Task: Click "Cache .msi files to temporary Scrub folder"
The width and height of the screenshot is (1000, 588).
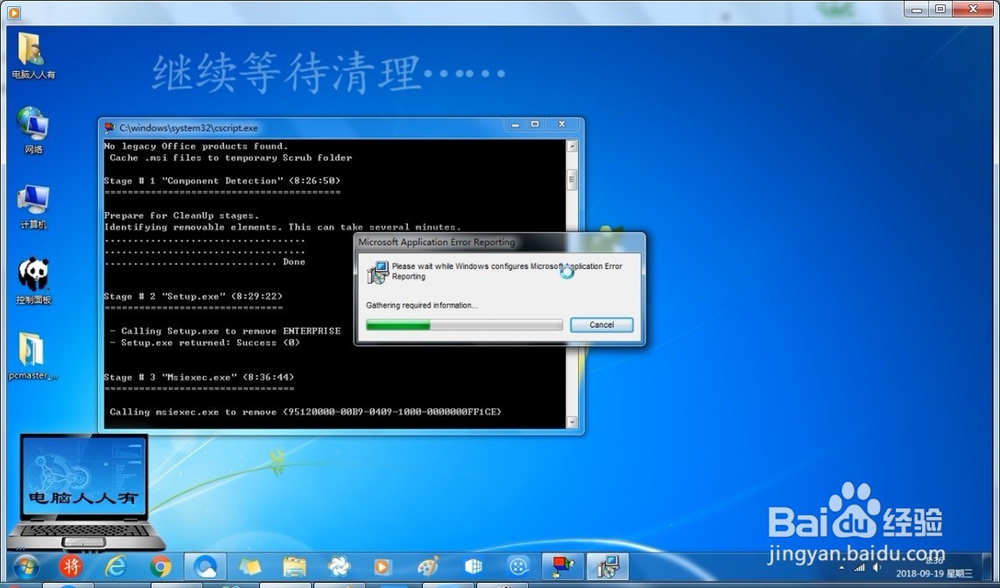Action: pyautogui.click(x=230, y=158)
